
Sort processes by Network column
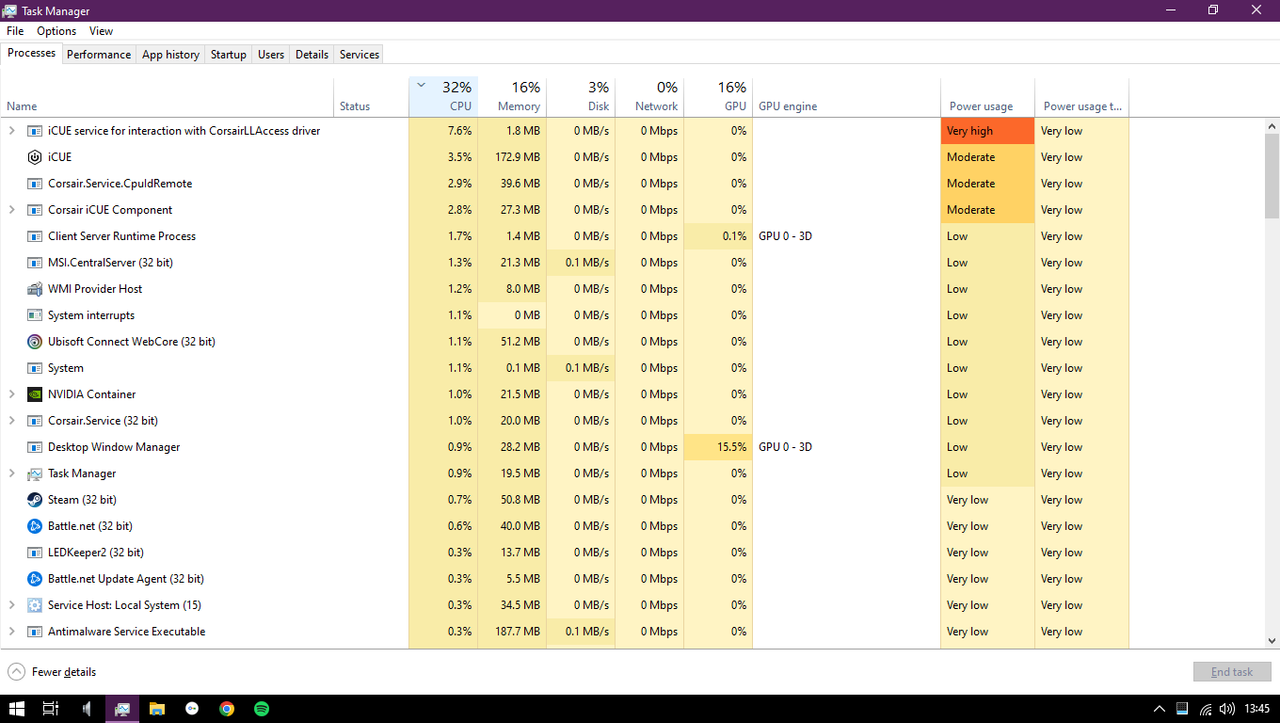coord(649,97)
